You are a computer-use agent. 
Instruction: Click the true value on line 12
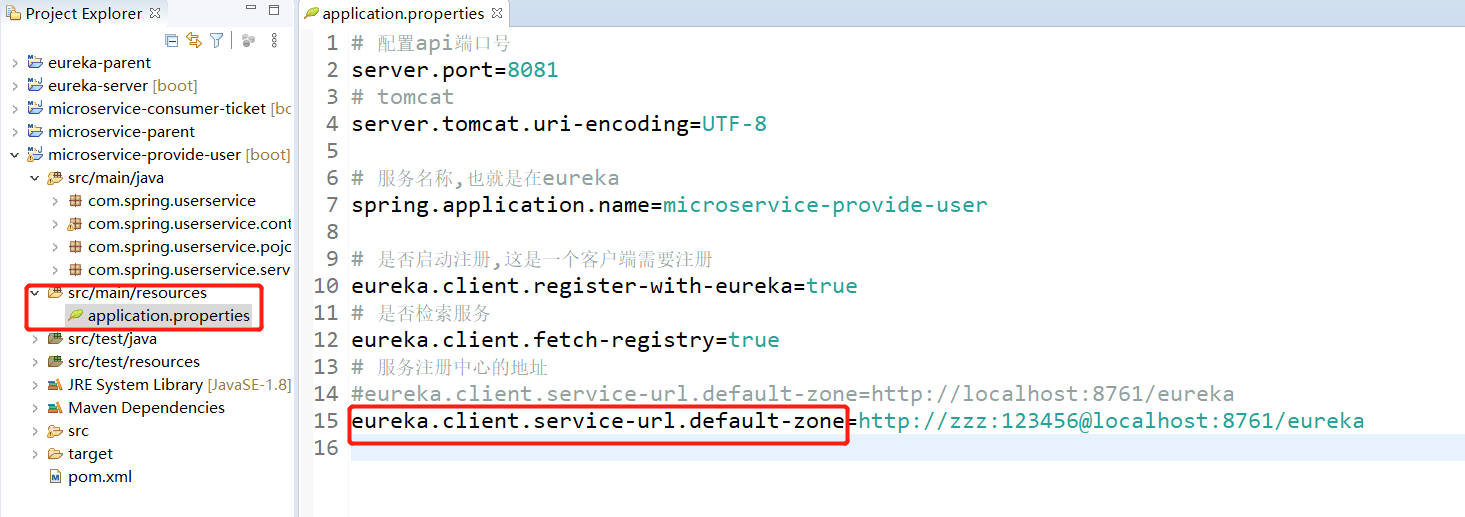pyautogui.click(x=754, y=340)
